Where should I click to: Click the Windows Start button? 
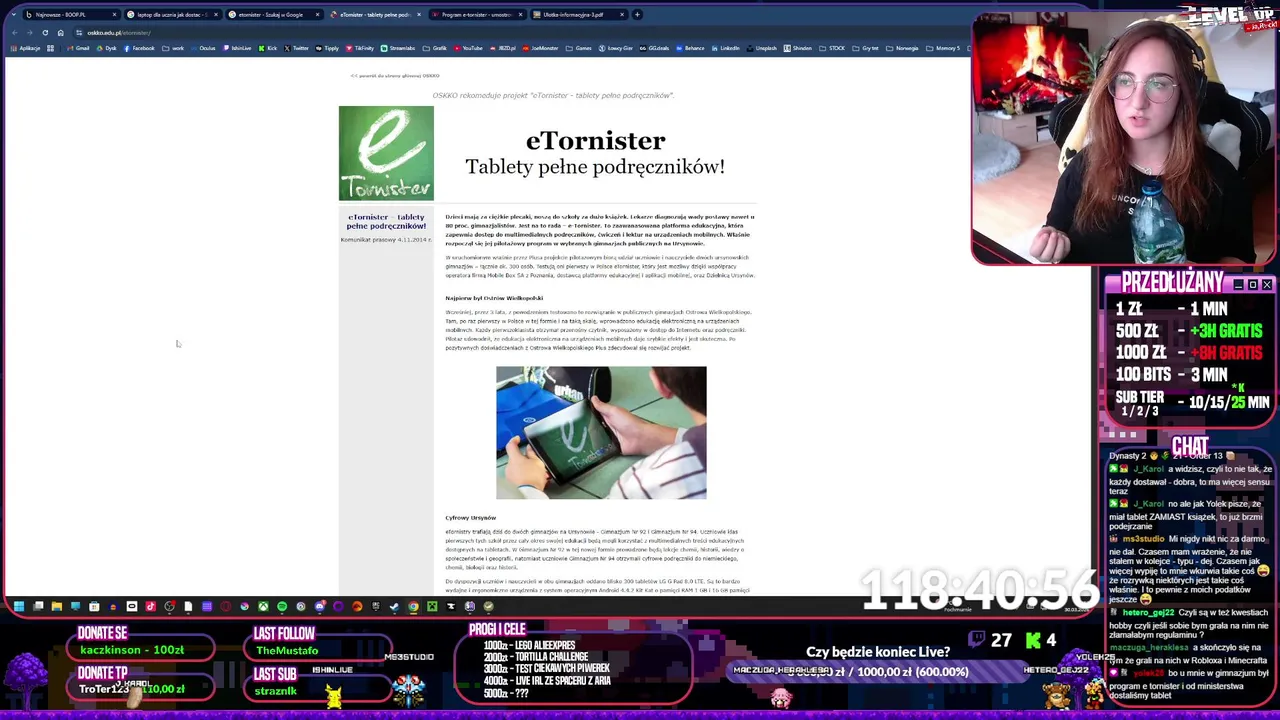(x=18, y=606)
